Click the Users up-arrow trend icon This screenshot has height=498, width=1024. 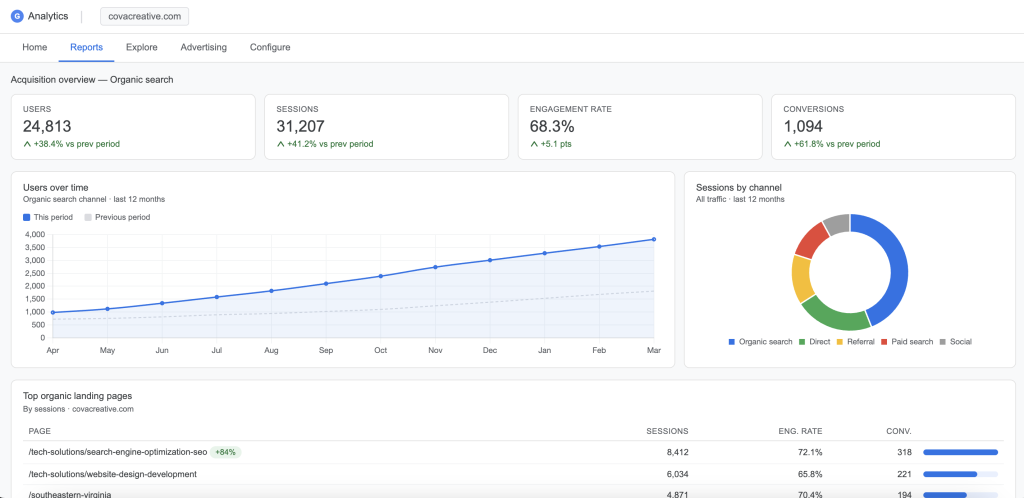click(x=27, y=144)
